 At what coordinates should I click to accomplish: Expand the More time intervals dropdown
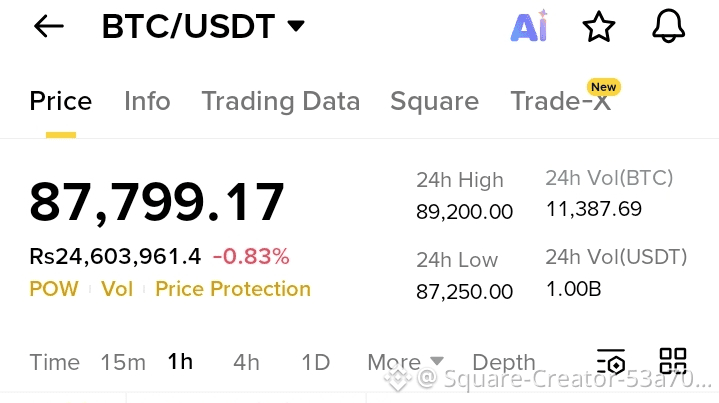point(405,362)
